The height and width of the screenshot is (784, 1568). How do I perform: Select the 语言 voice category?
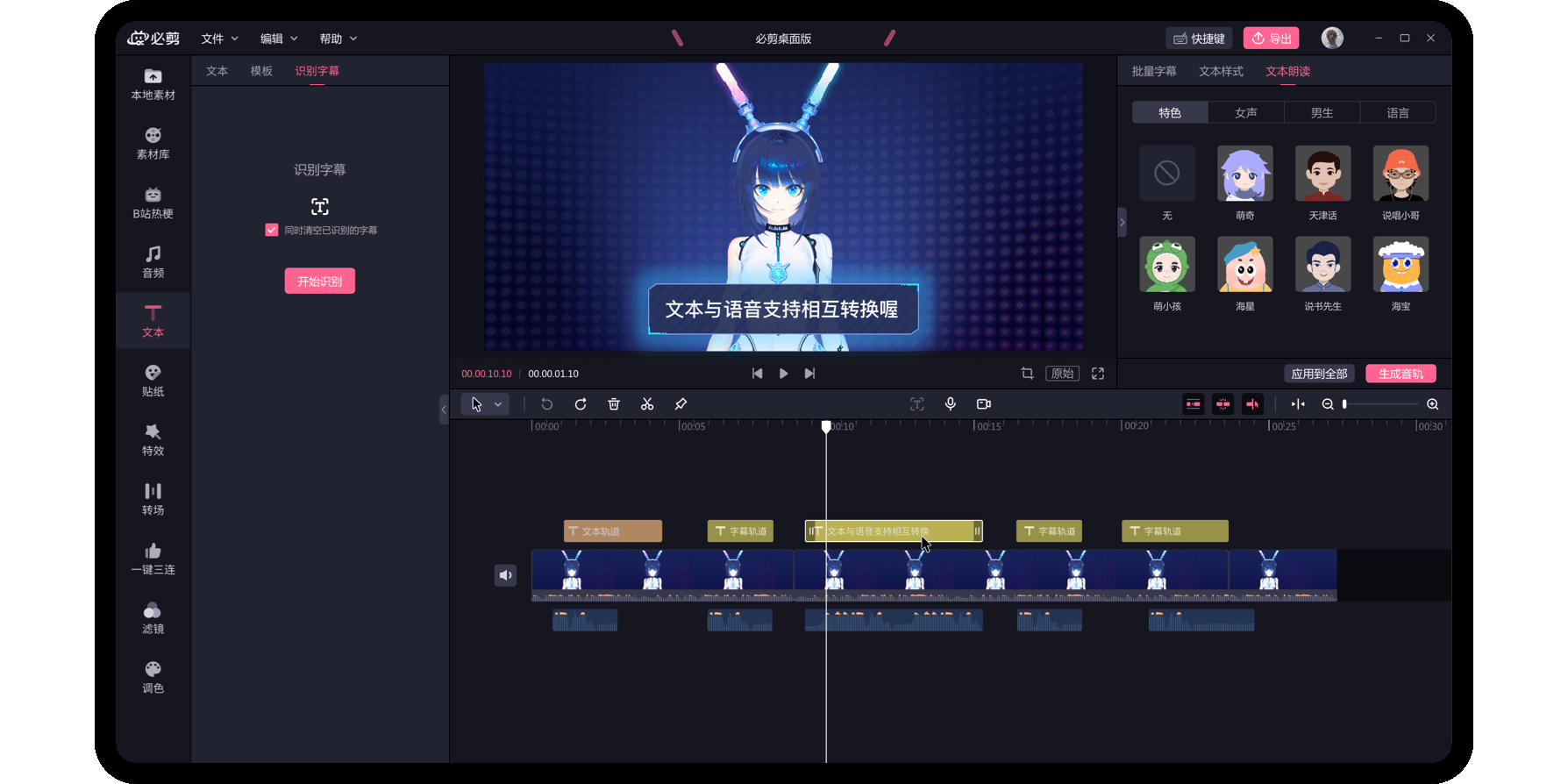1398,112
